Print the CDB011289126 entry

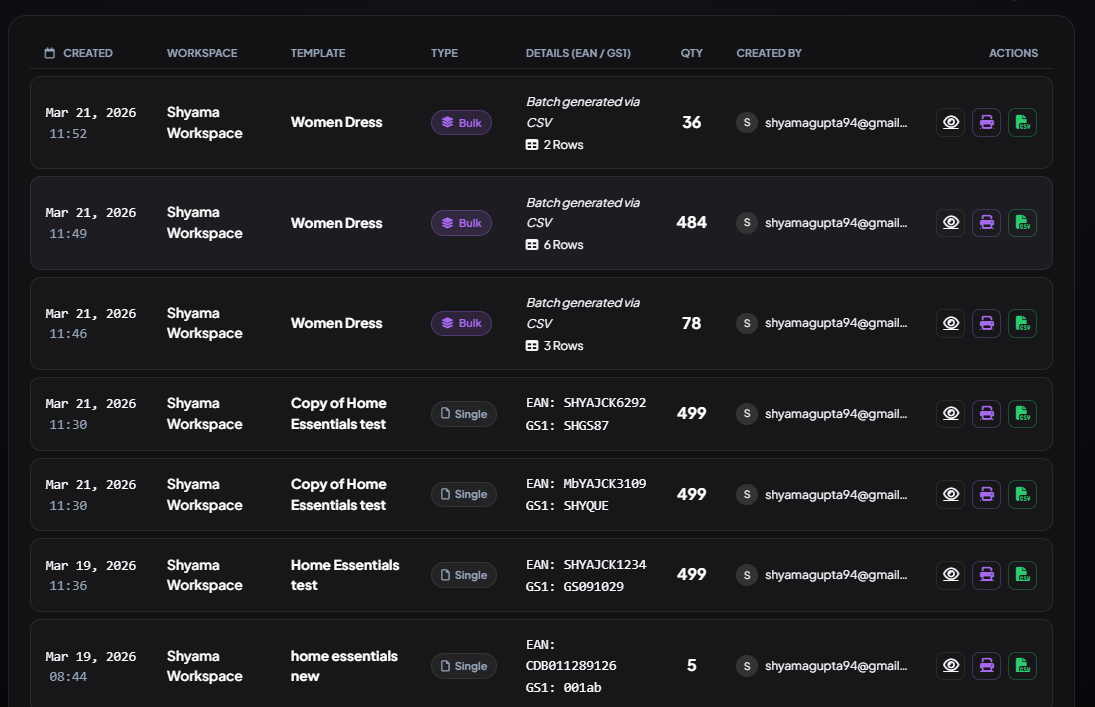point(987,666)
